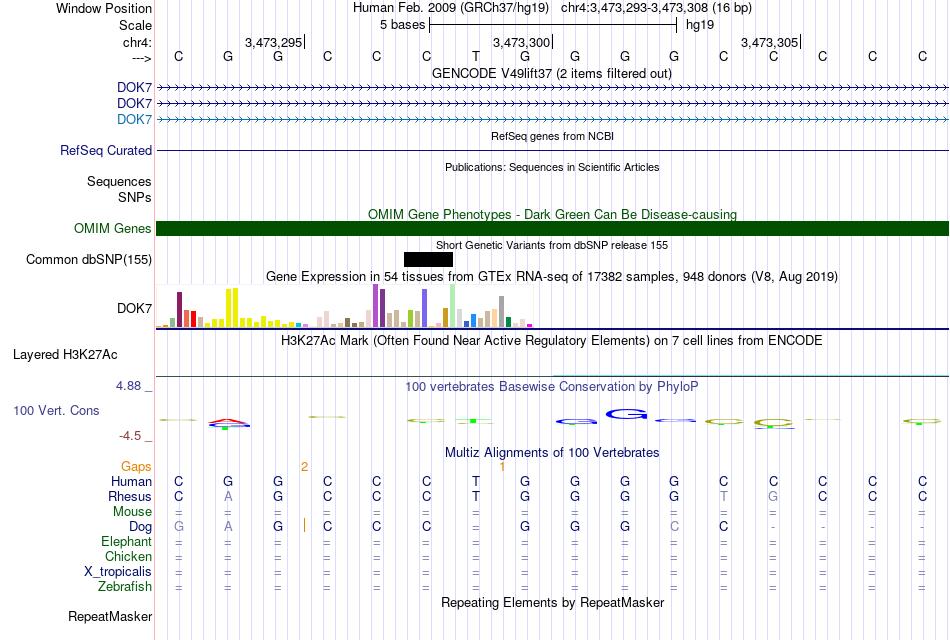Click the red A PhyloP logo letter
The image size is (950, 640).
[228, 421]
